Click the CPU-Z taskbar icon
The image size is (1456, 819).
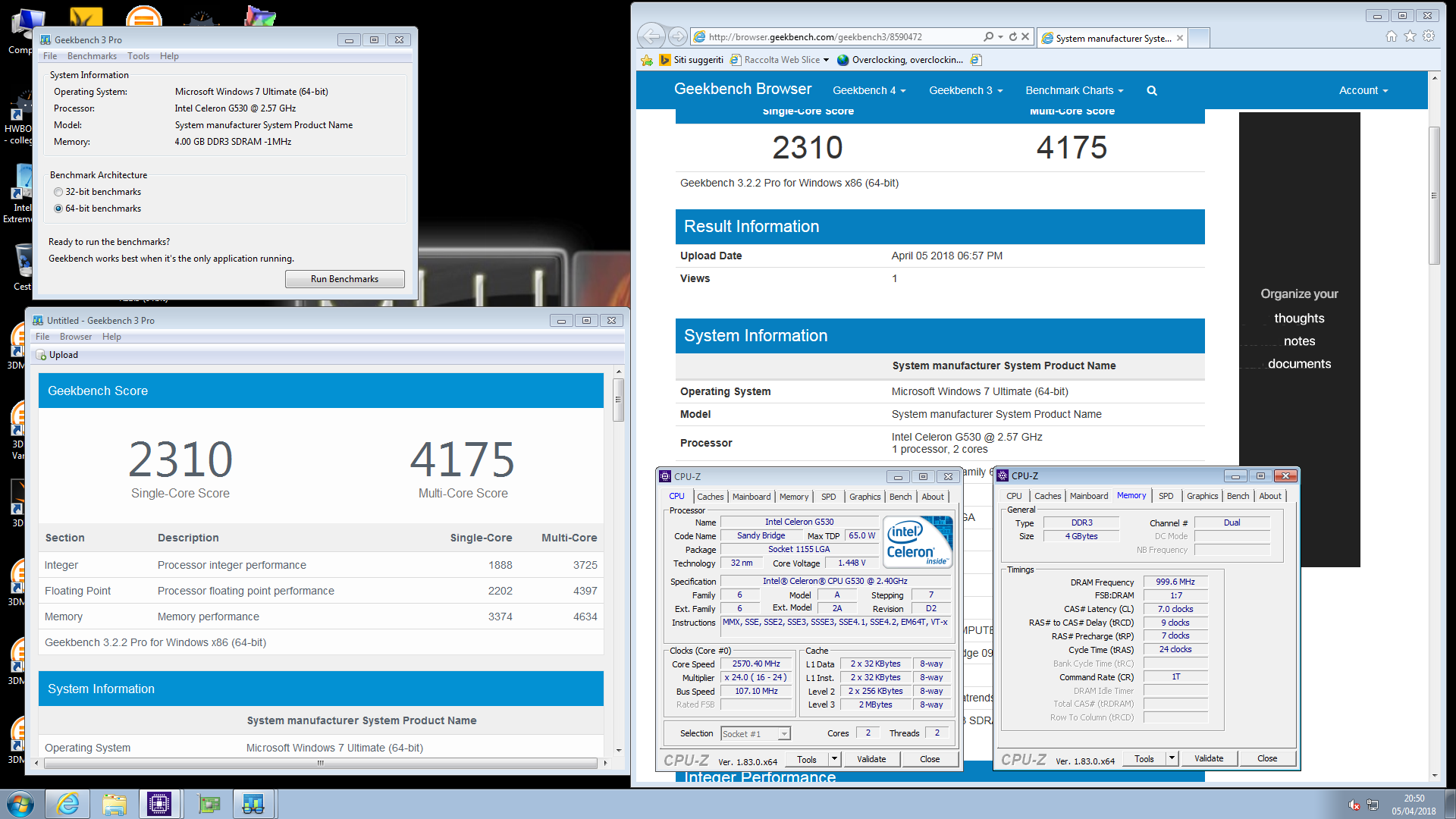point(159,804)
